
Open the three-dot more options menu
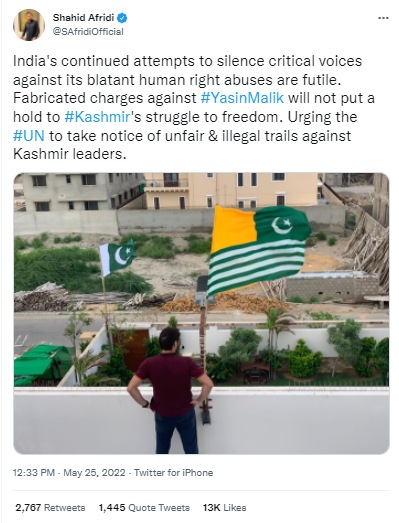383,18
